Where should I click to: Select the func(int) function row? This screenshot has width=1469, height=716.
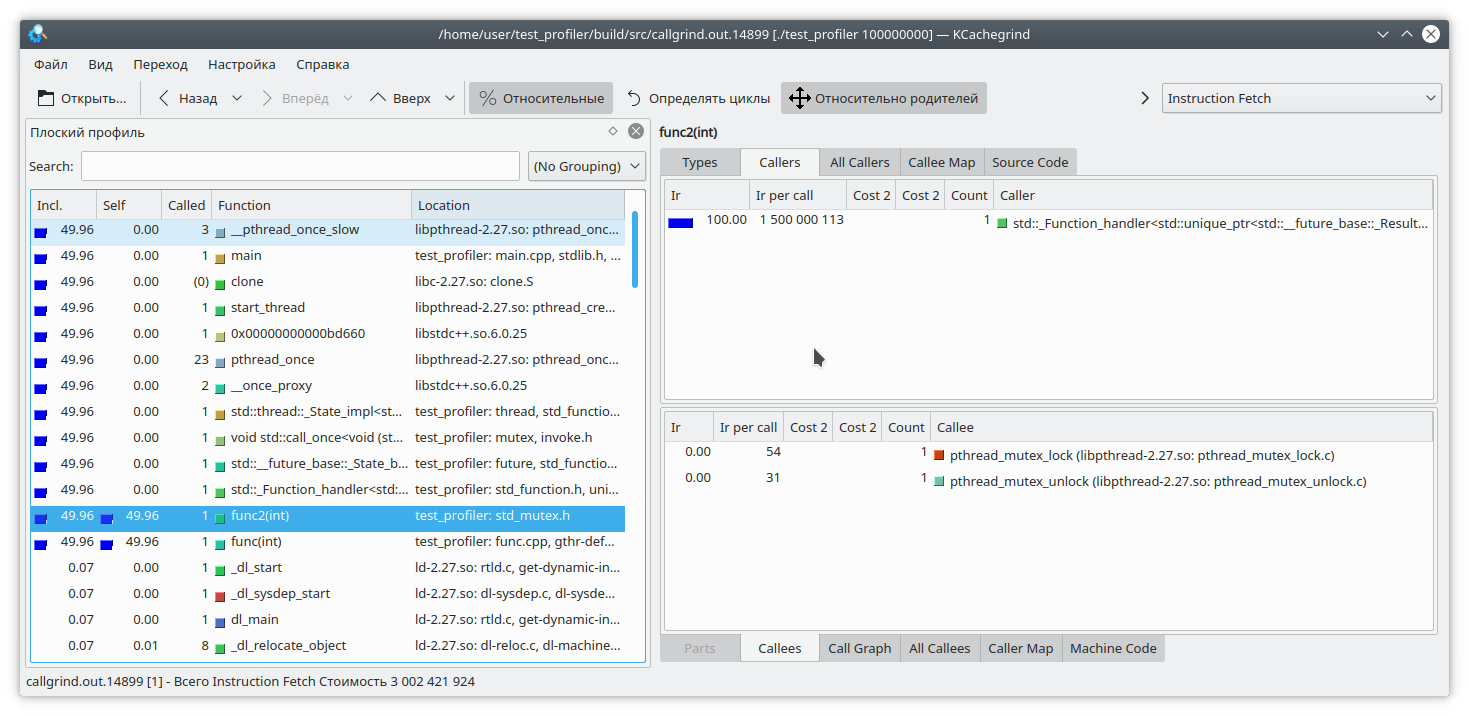click(328, 542)
